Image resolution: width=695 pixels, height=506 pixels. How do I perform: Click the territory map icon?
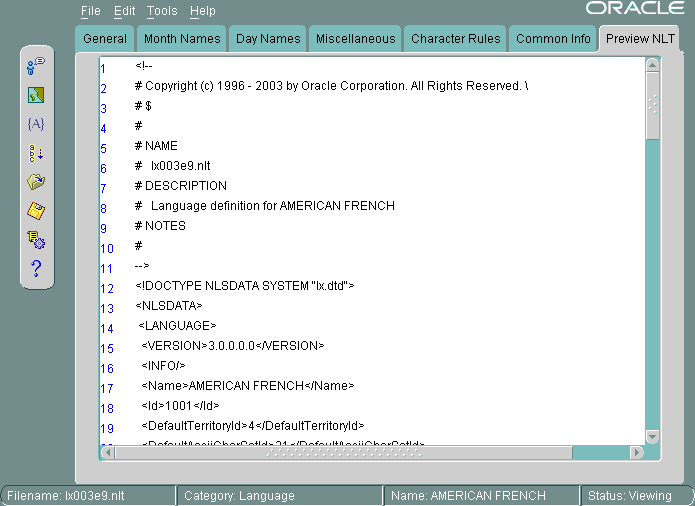point(36,95)
